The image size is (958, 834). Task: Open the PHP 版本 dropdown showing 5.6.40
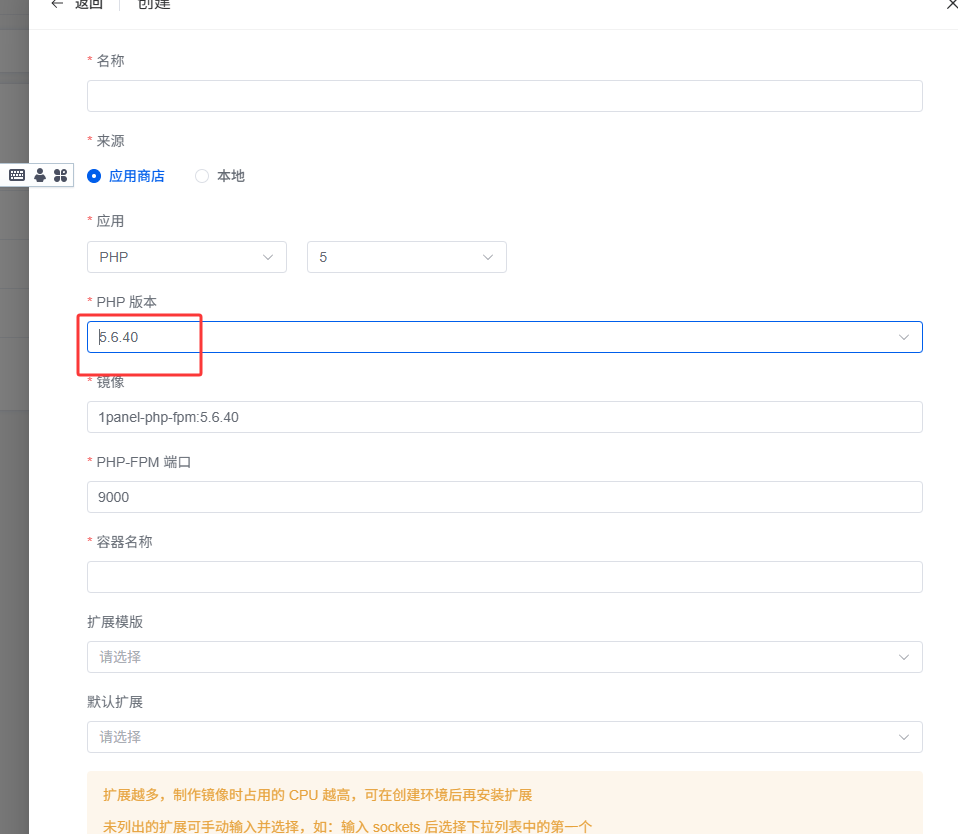pyautogui.click(x=505, y=337)
